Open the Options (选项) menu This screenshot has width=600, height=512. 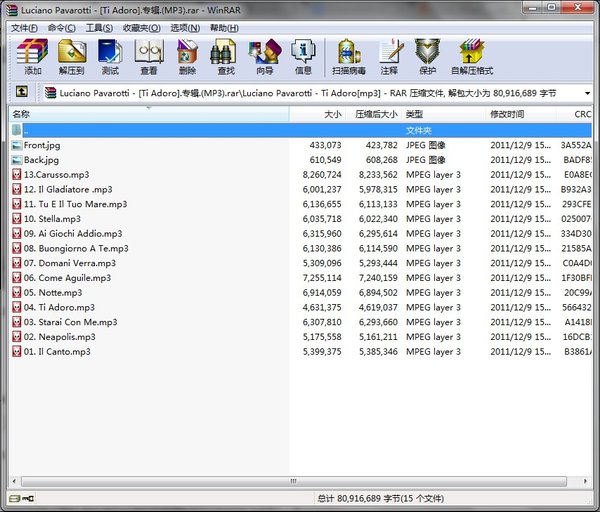[185, 28]
